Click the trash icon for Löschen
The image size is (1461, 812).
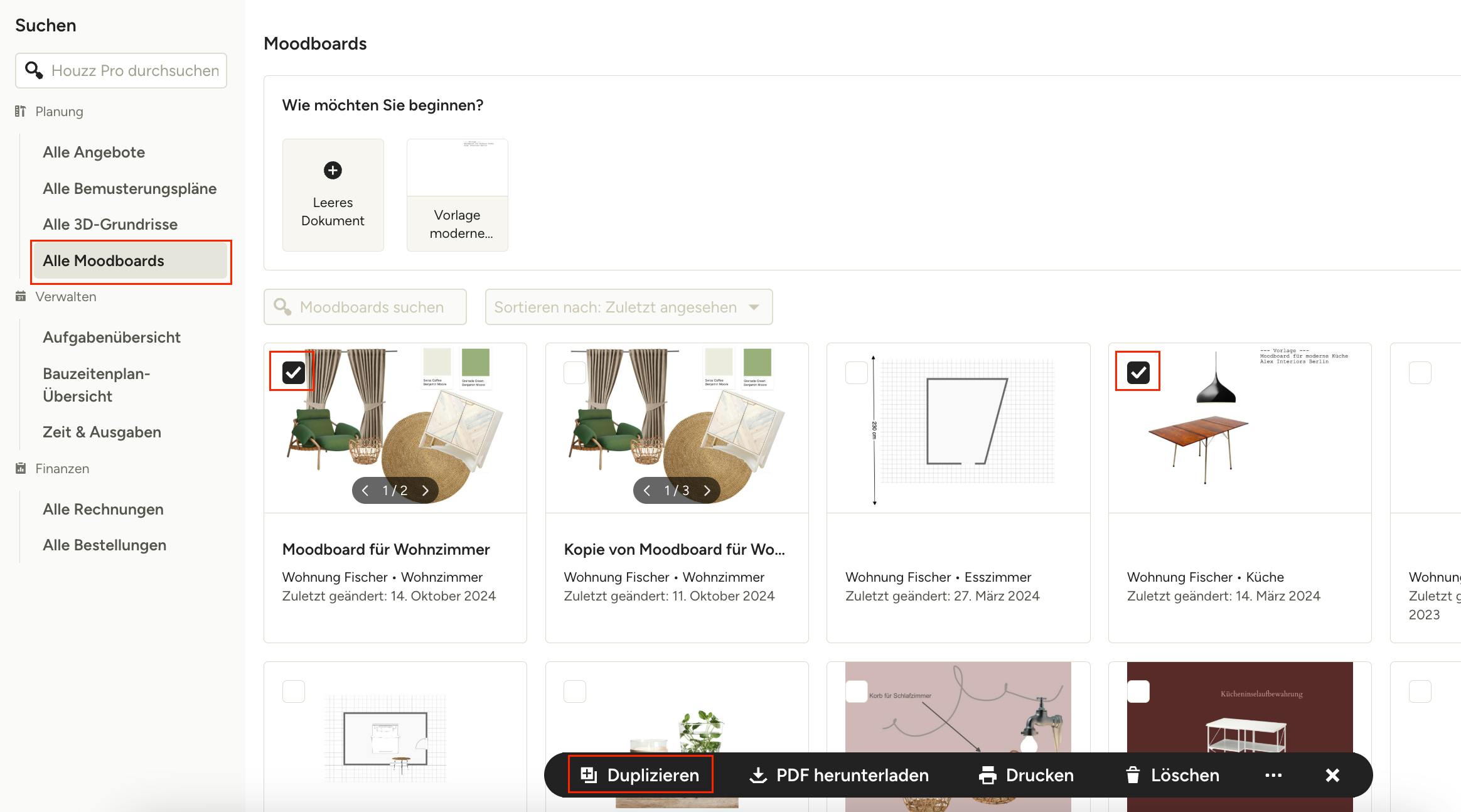pyautogui.click(x=1133, y=775)
